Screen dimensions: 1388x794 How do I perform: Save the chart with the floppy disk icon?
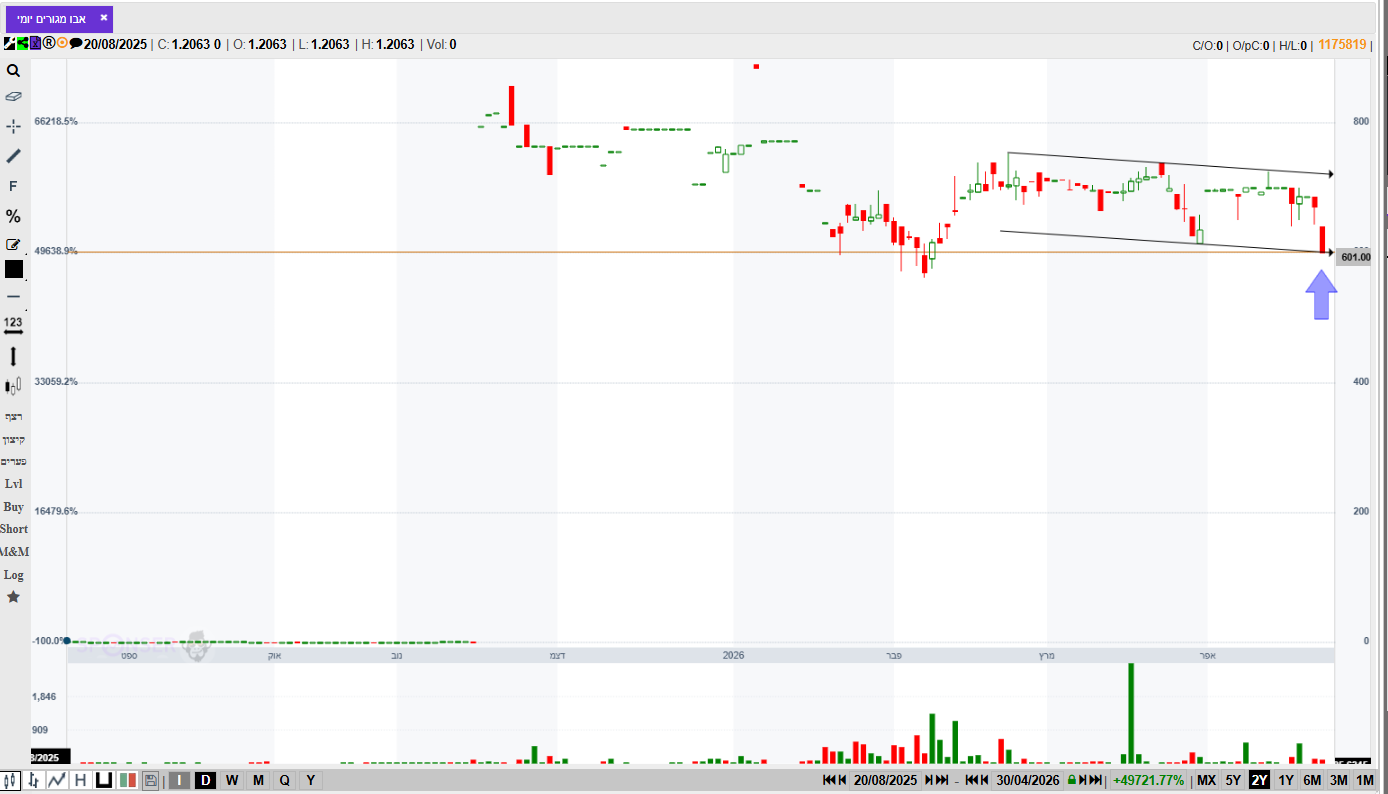pos(150,780)
